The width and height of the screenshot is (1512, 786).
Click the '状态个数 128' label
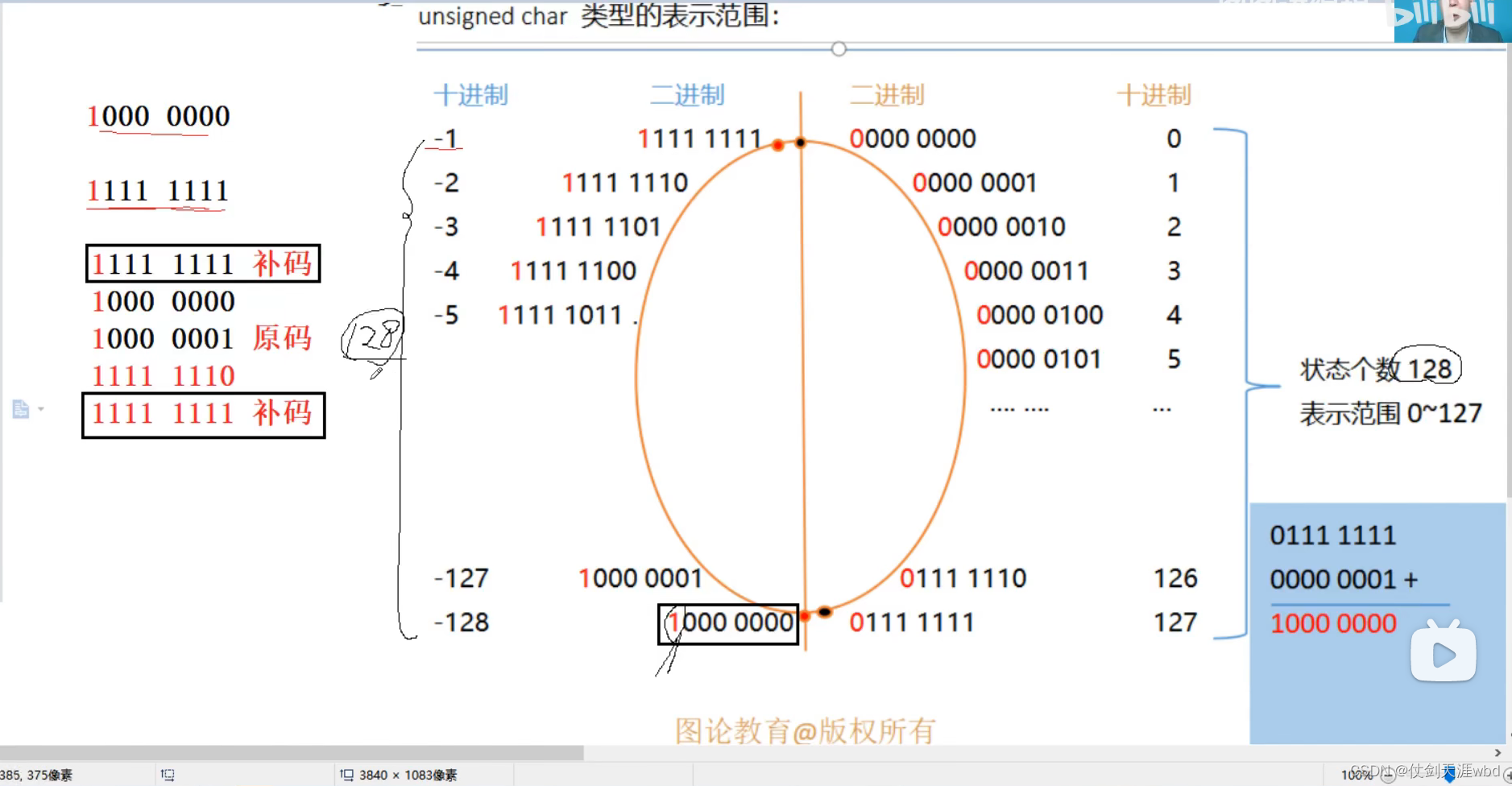click(x=1376, y=370)
